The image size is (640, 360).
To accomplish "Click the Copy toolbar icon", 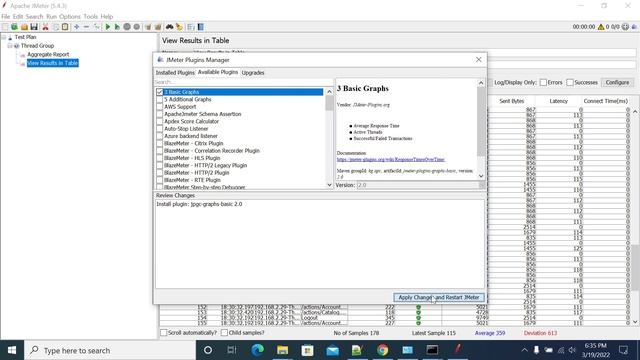I will [x=55, y=27].
